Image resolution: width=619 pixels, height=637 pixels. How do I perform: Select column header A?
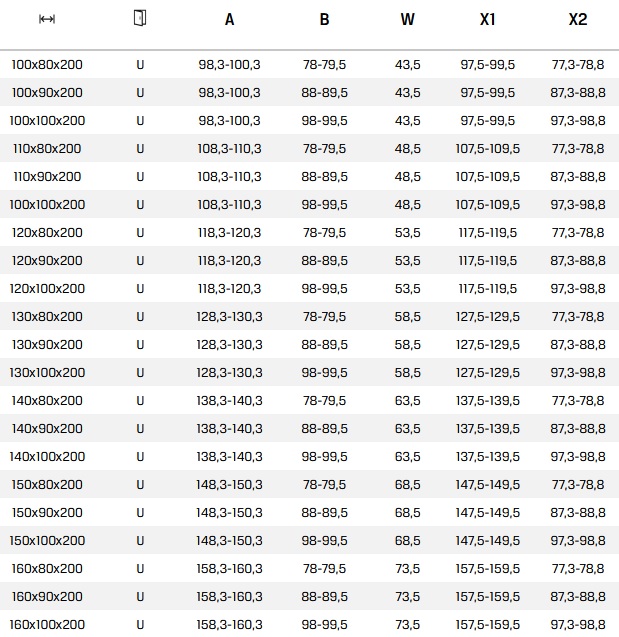(229, 20)
